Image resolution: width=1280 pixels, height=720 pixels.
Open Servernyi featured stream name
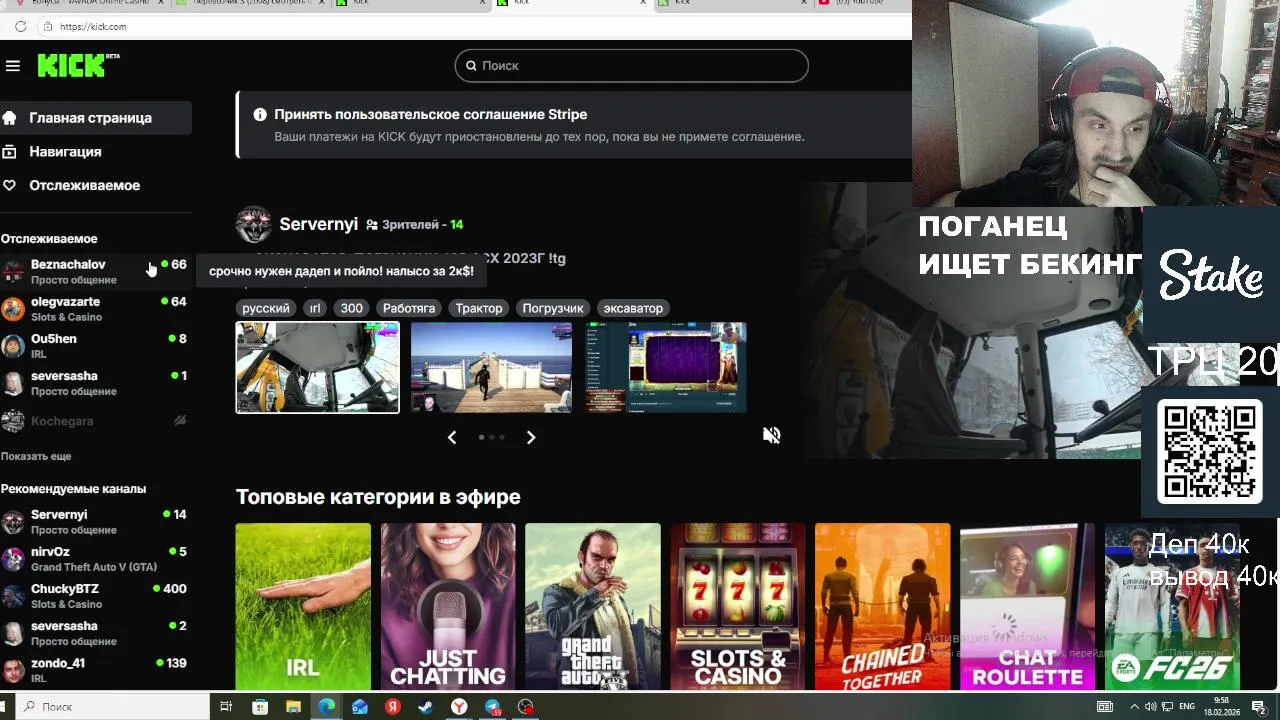(318, 224)
